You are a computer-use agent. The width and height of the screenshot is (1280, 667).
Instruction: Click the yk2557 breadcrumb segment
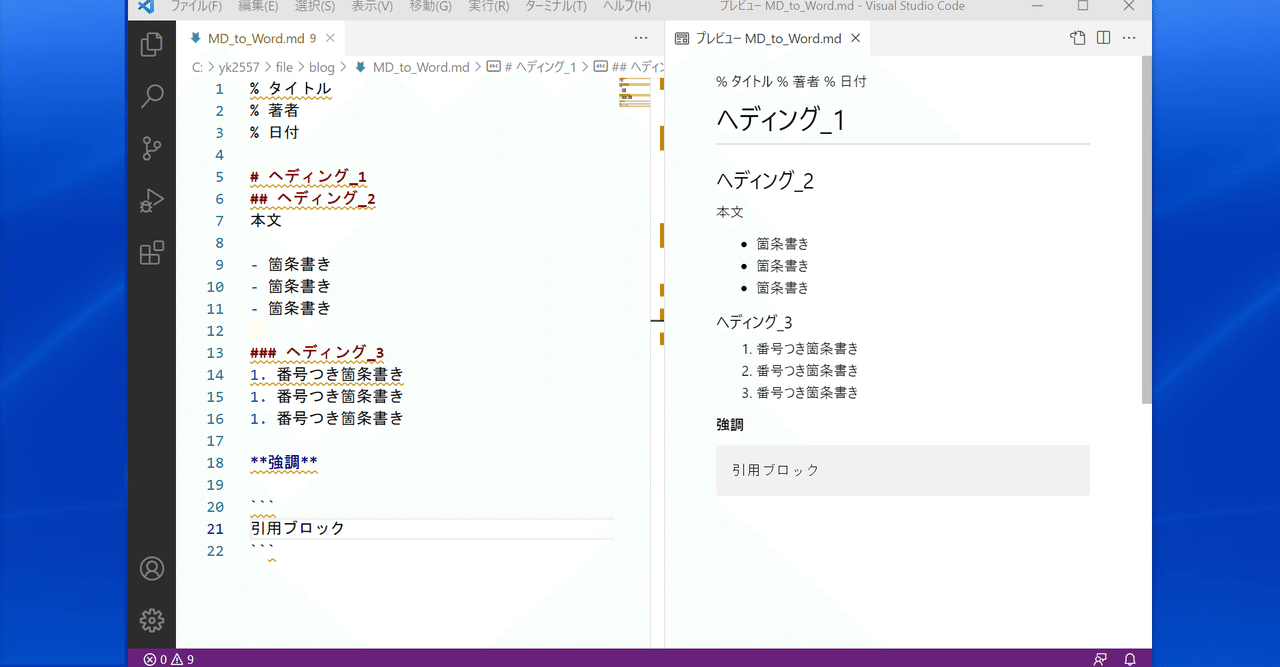tap(239, 67)
